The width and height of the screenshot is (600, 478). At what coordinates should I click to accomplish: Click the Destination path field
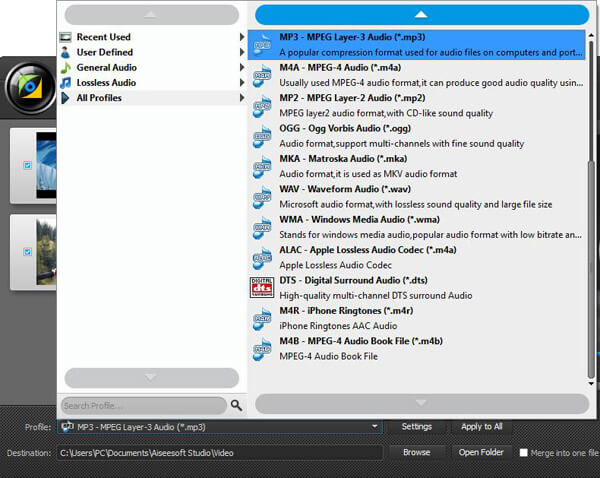point(220,453)
